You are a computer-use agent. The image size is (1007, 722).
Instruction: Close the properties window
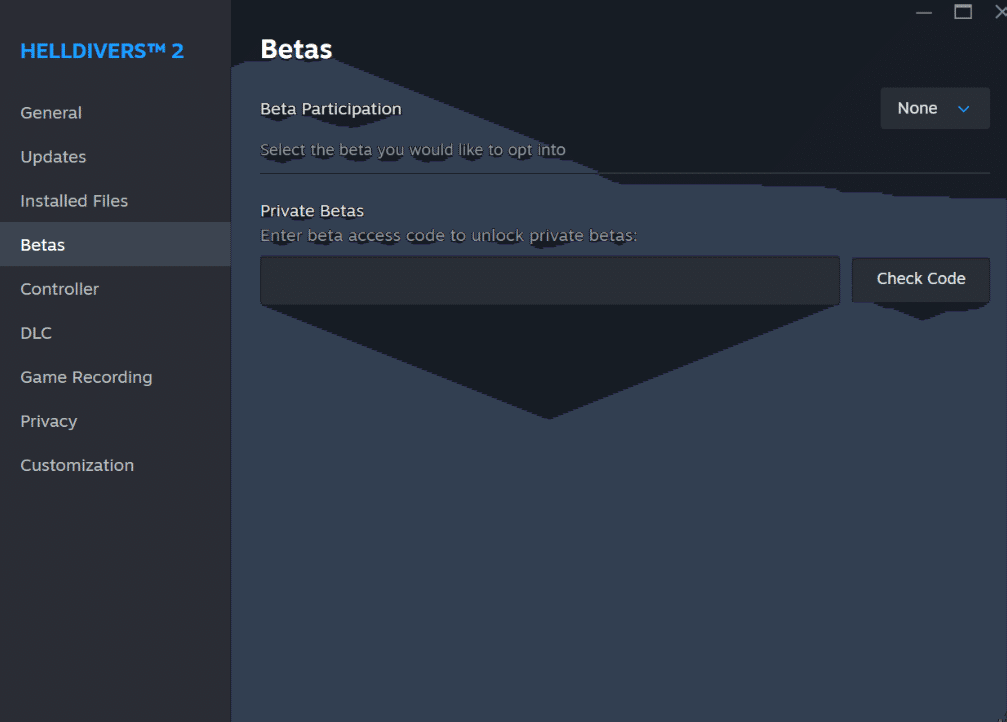1000,12
